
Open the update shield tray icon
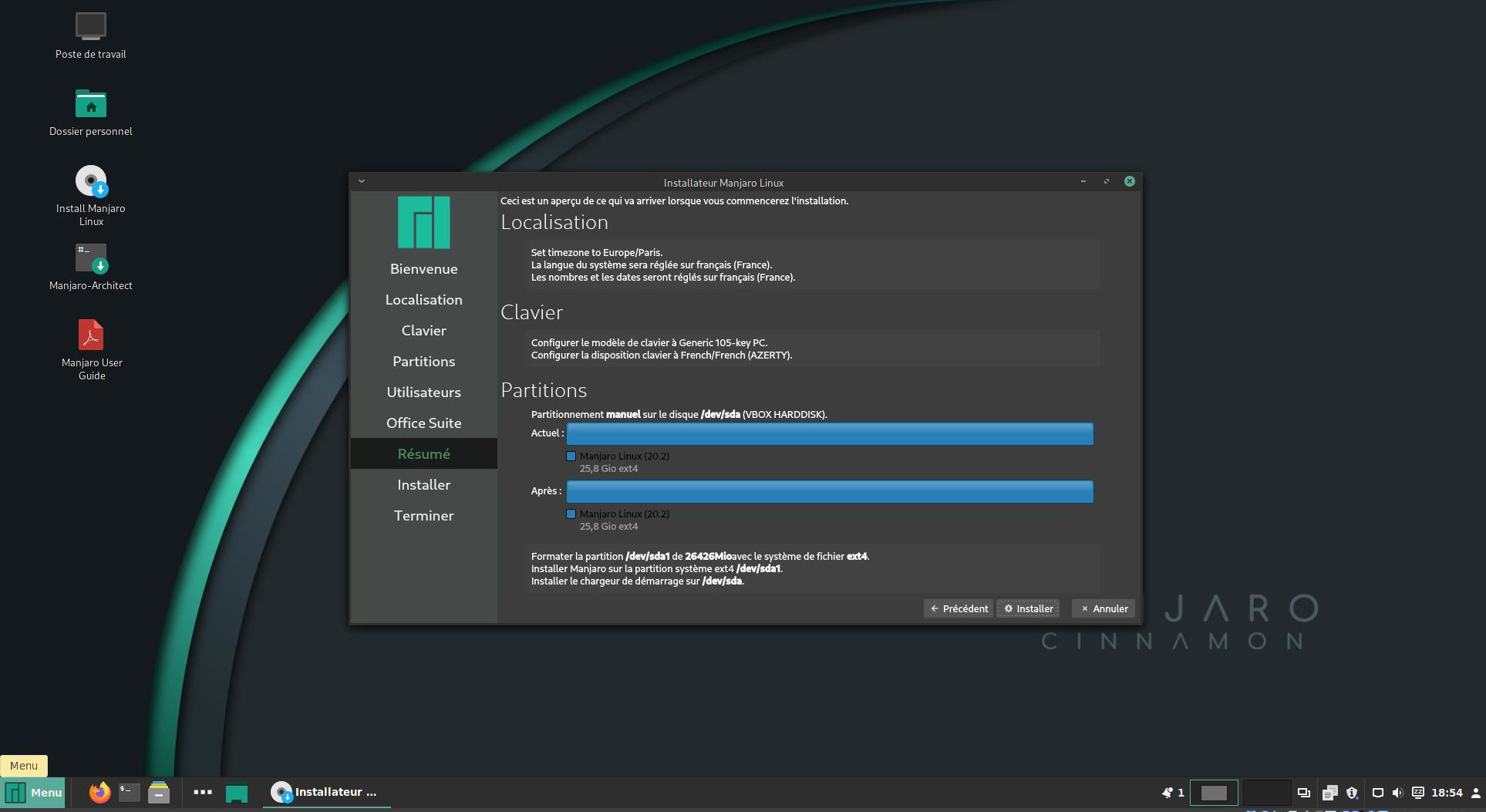click(1352, 792)
